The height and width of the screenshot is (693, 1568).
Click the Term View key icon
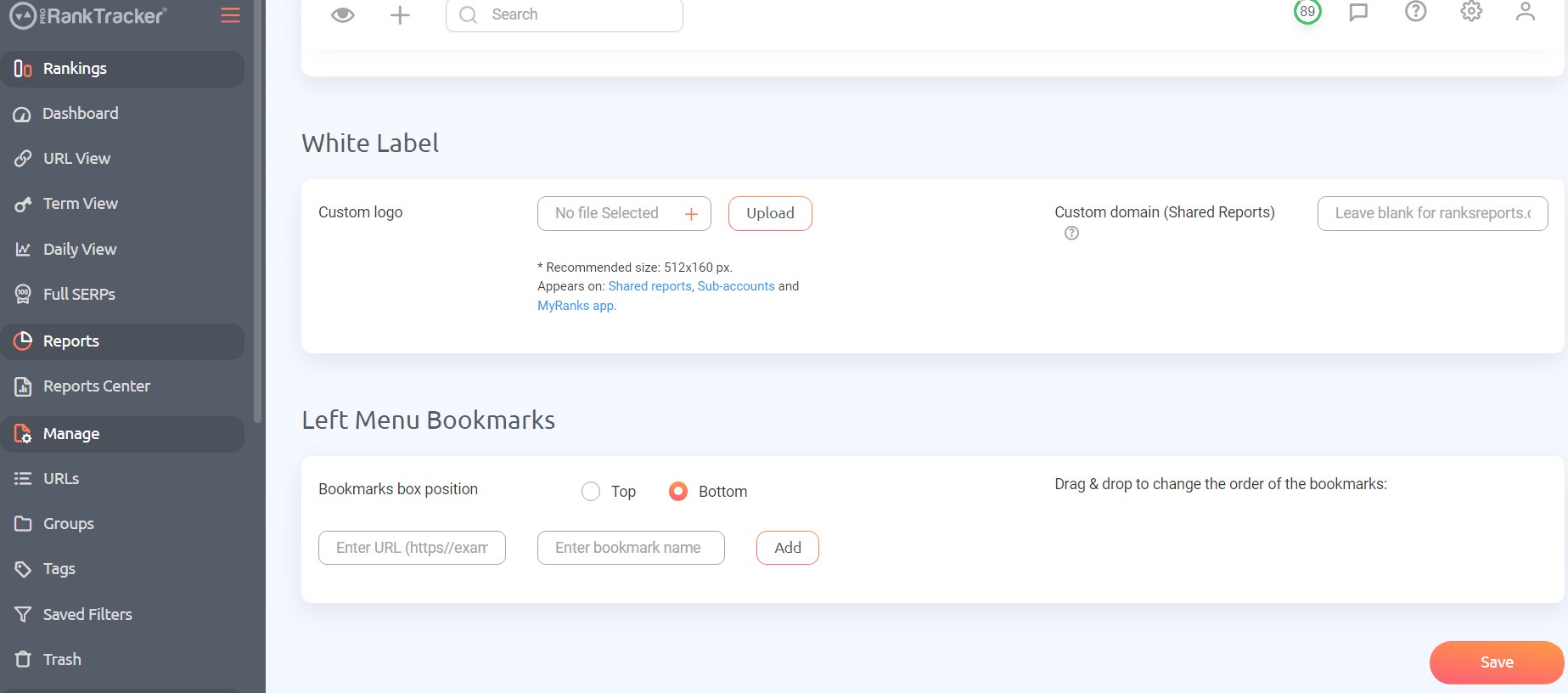click(x=23, y=204)
